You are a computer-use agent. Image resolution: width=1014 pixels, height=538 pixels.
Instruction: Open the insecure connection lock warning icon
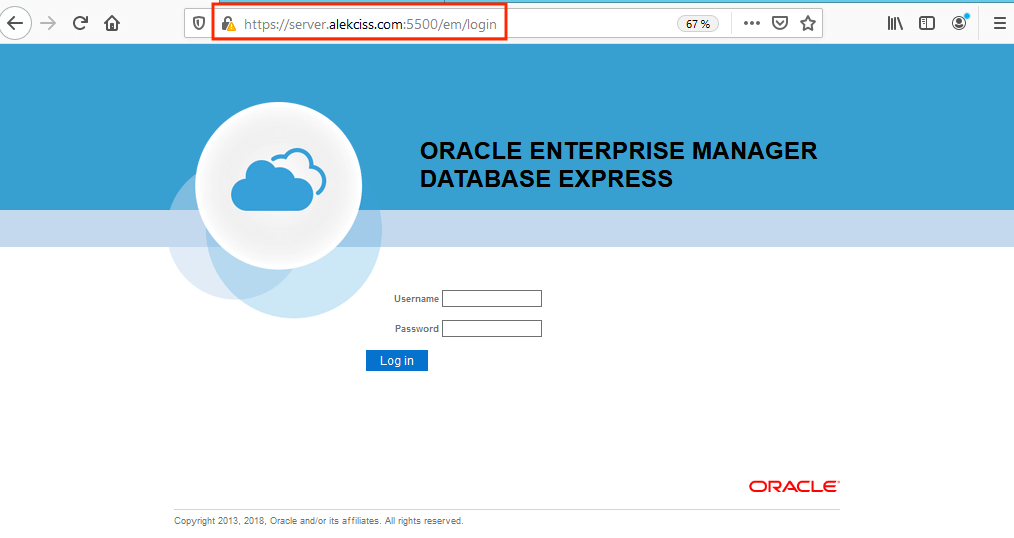tap(228, 25)
